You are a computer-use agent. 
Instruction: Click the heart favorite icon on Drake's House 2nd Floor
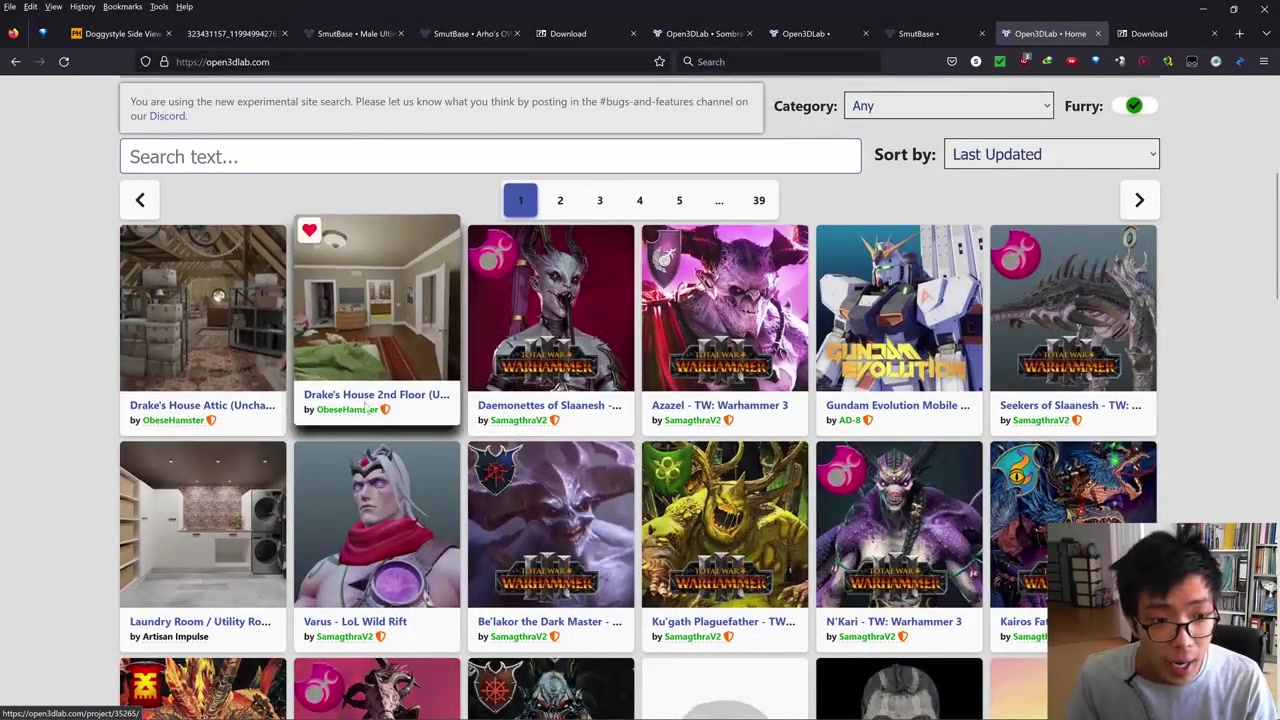(309, 231)
